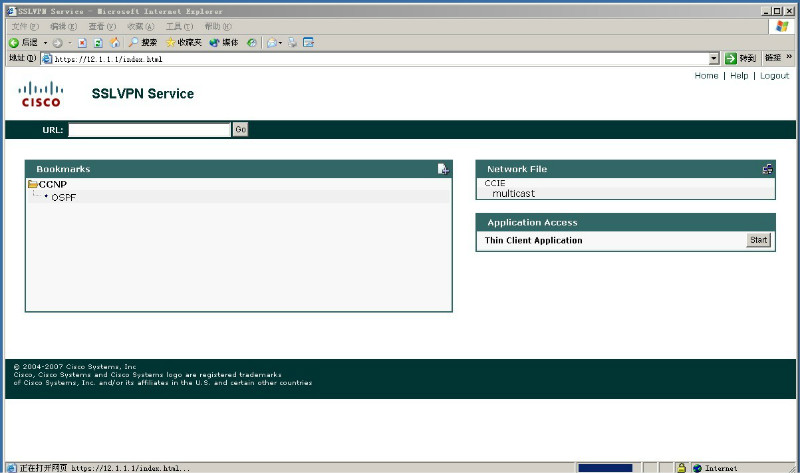Click the green Go (转到) arrow button
The image size is (800, 473).
[x=740, y=58]
